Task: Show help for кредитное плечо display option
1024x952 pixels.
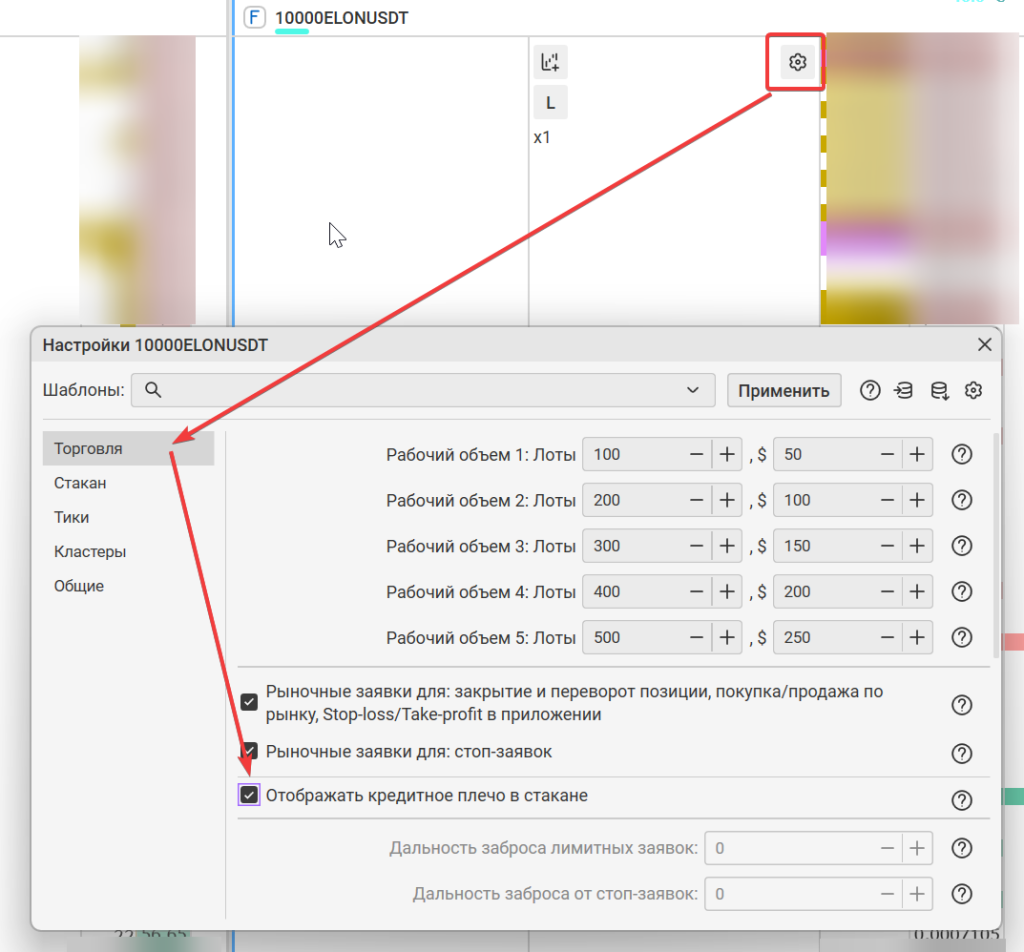Action: [x=962, y=800]
